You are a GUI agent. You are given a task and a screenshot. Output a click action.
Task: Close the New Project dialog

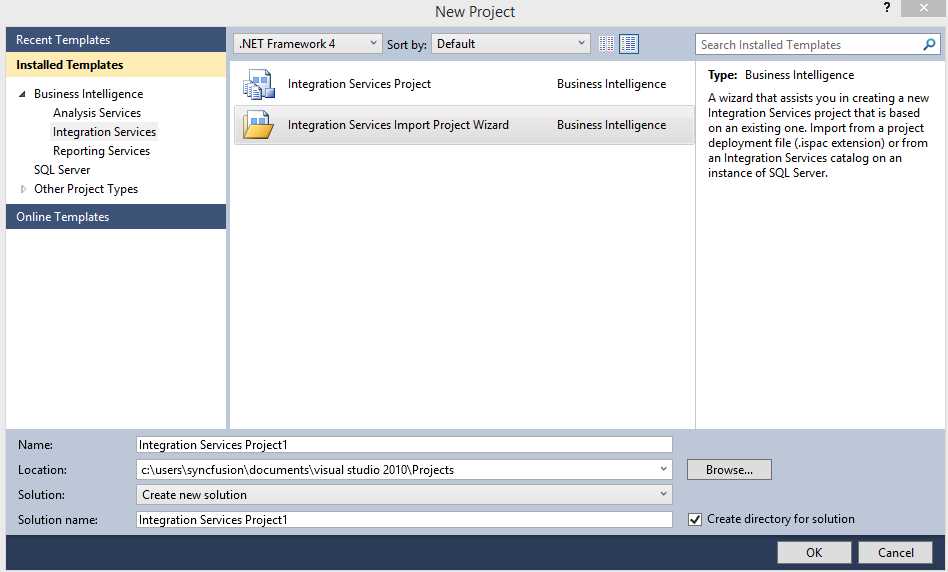tap(923, 8)
